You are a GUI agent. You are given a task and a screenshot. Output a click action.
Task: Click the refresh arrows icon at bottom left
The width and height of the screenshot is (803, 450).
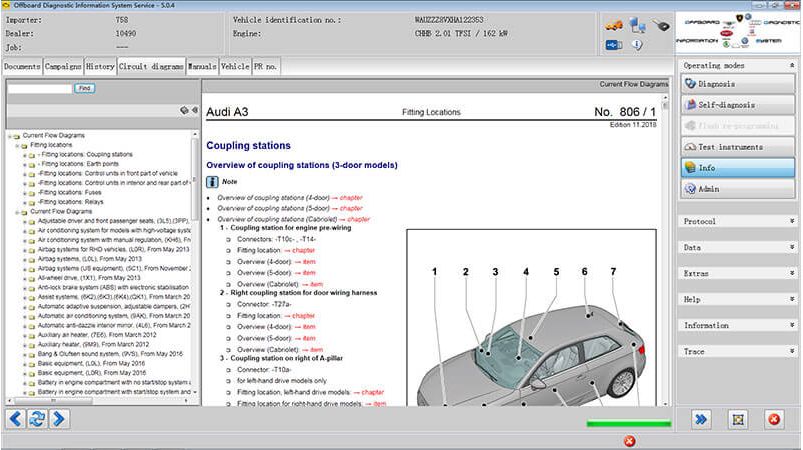pos(37,419)
